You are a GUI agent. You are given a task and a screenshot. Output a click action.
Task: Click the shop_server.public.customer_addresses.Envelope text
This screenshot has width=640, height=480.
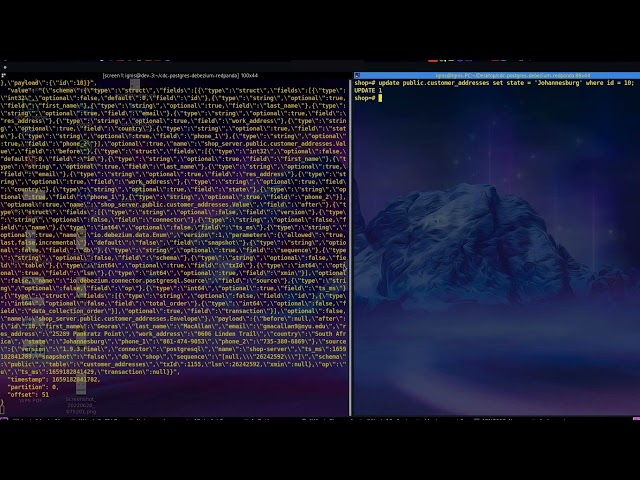(x=119, y=319)
